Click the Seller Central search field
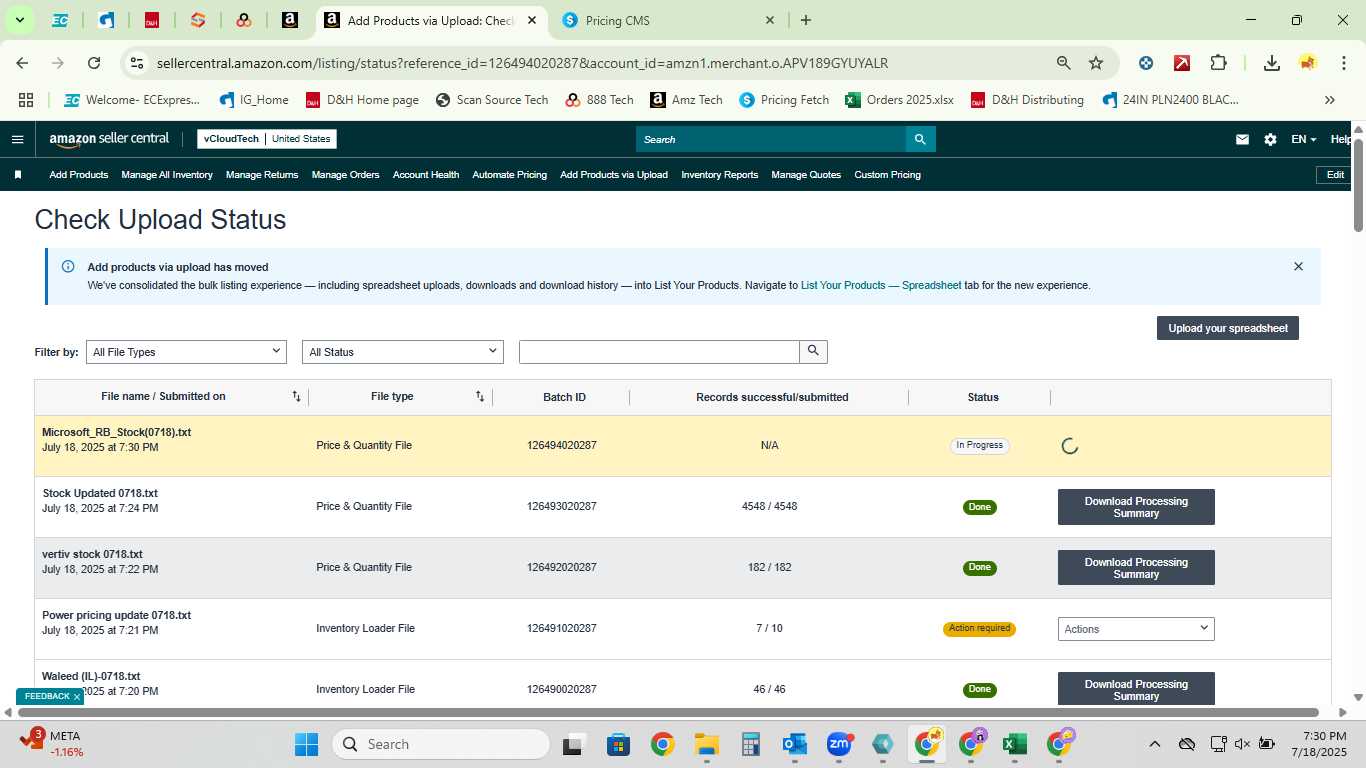 point(771,139)
